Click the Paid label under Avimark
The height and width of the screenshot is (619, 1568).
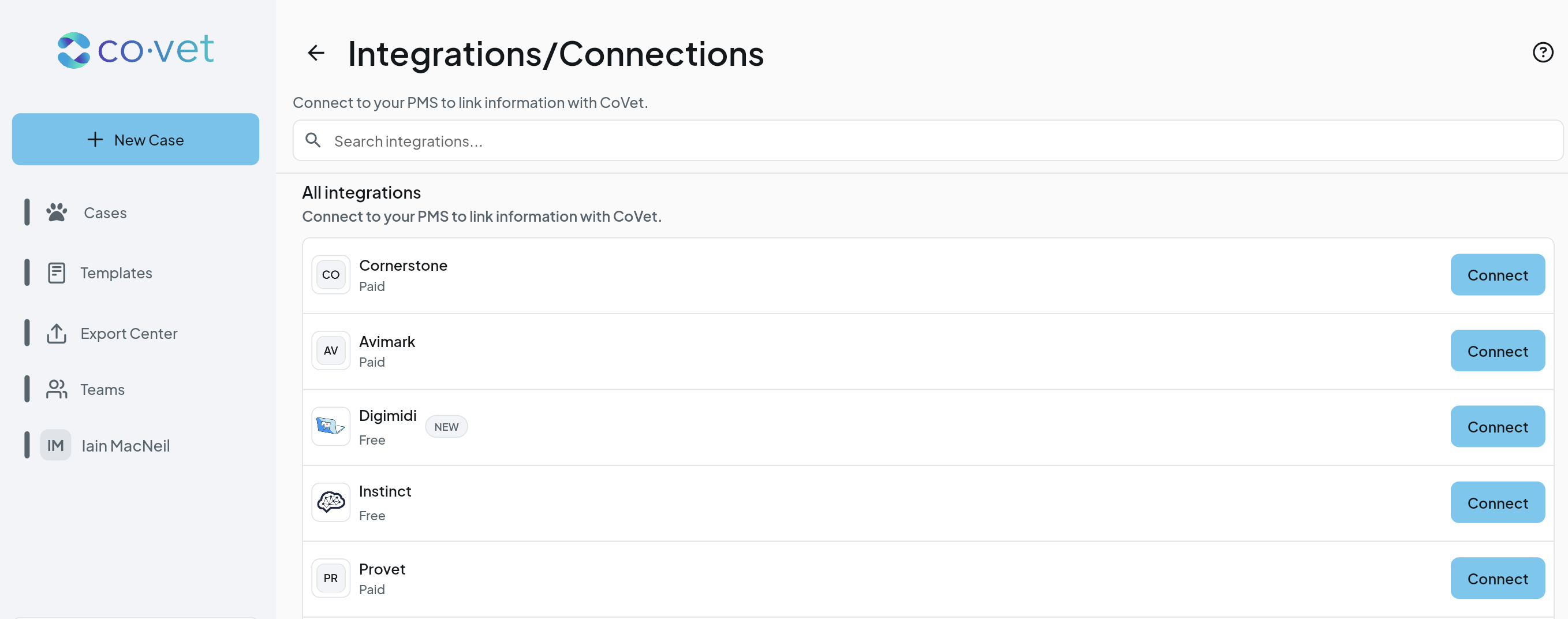coord(372,362)
